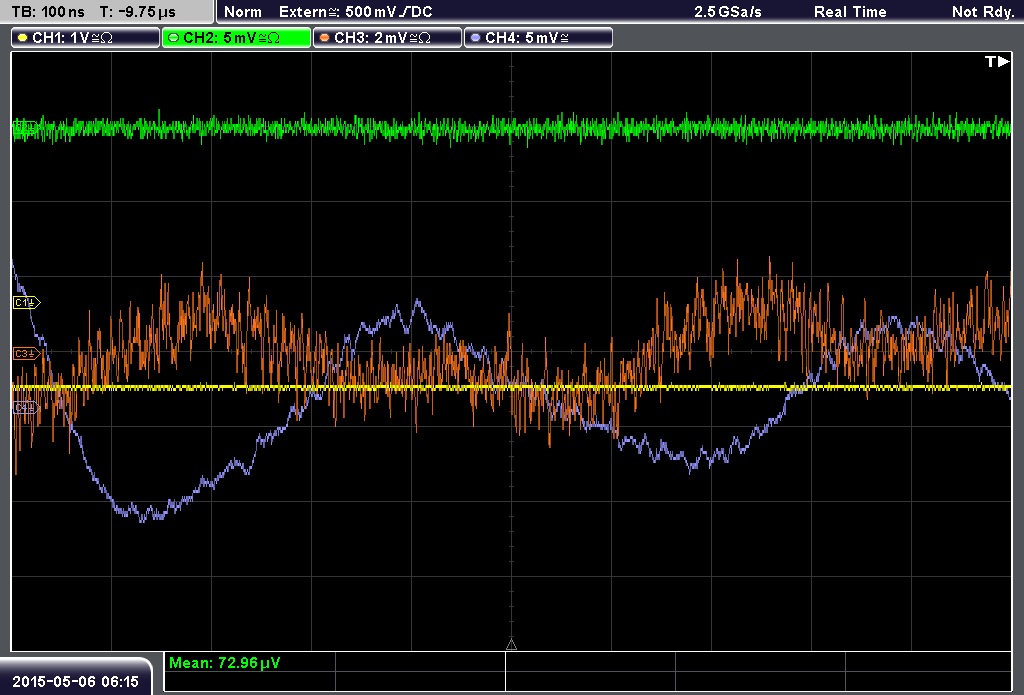The width and height of the screenshot is (1024, 695).
Task: Click the trigger offset T: -9.75 µs readout
Action: (x=137, y=12)
